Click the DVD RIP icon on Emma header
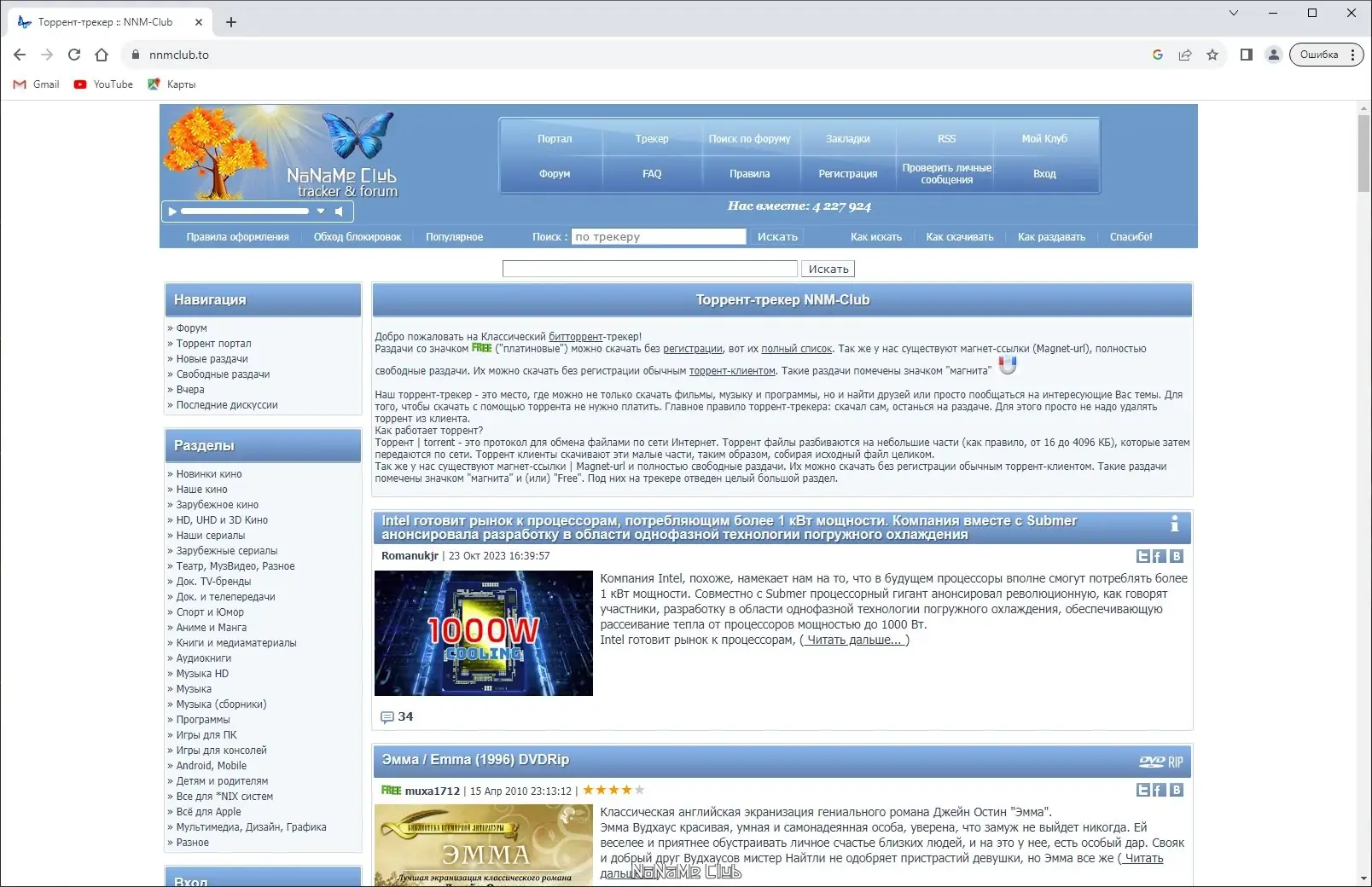Image resolution: width=1372 pixels, height=887 pixels. click(x=1161, y=762)
